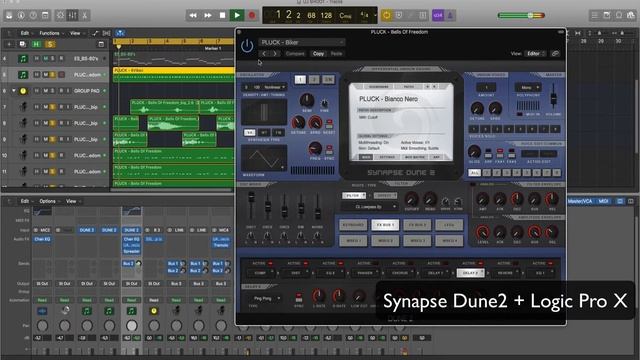Mute the ES_80-80's track

pos(46,59)
